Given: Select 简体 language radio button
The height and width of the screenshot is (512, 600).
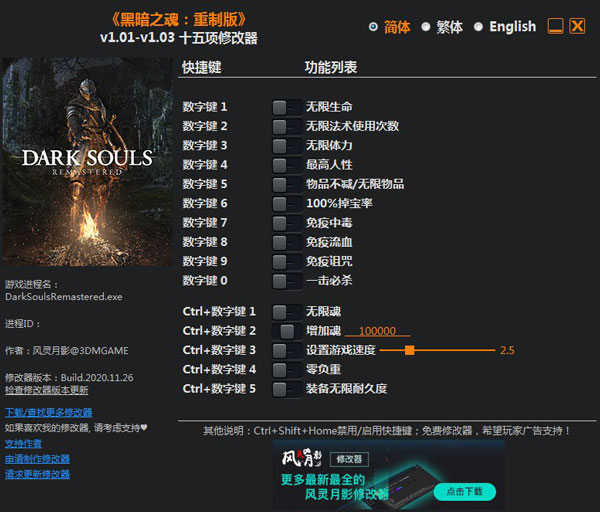Looking at the screenshot, I should [x=373, y=27].
